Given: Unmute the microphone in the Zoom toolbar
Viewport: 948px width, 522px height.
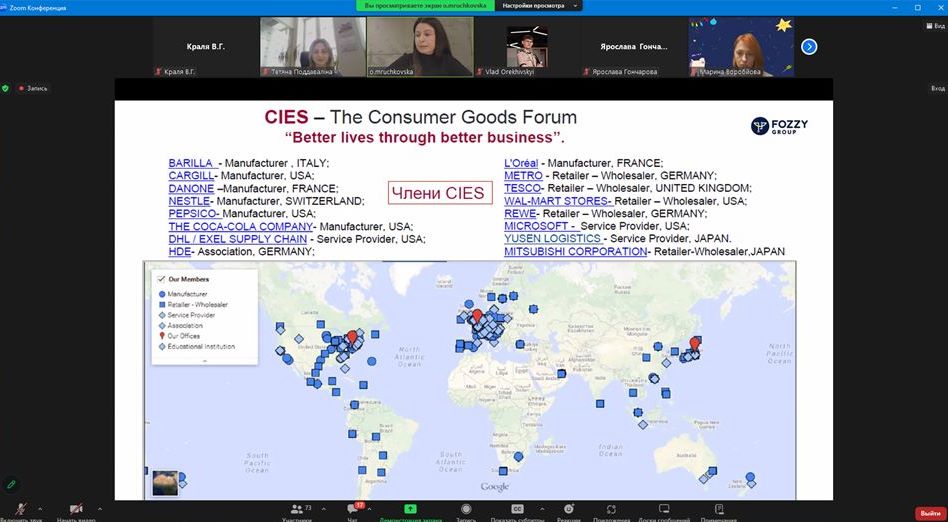Looking at the screenshot, I should [20, 509].
